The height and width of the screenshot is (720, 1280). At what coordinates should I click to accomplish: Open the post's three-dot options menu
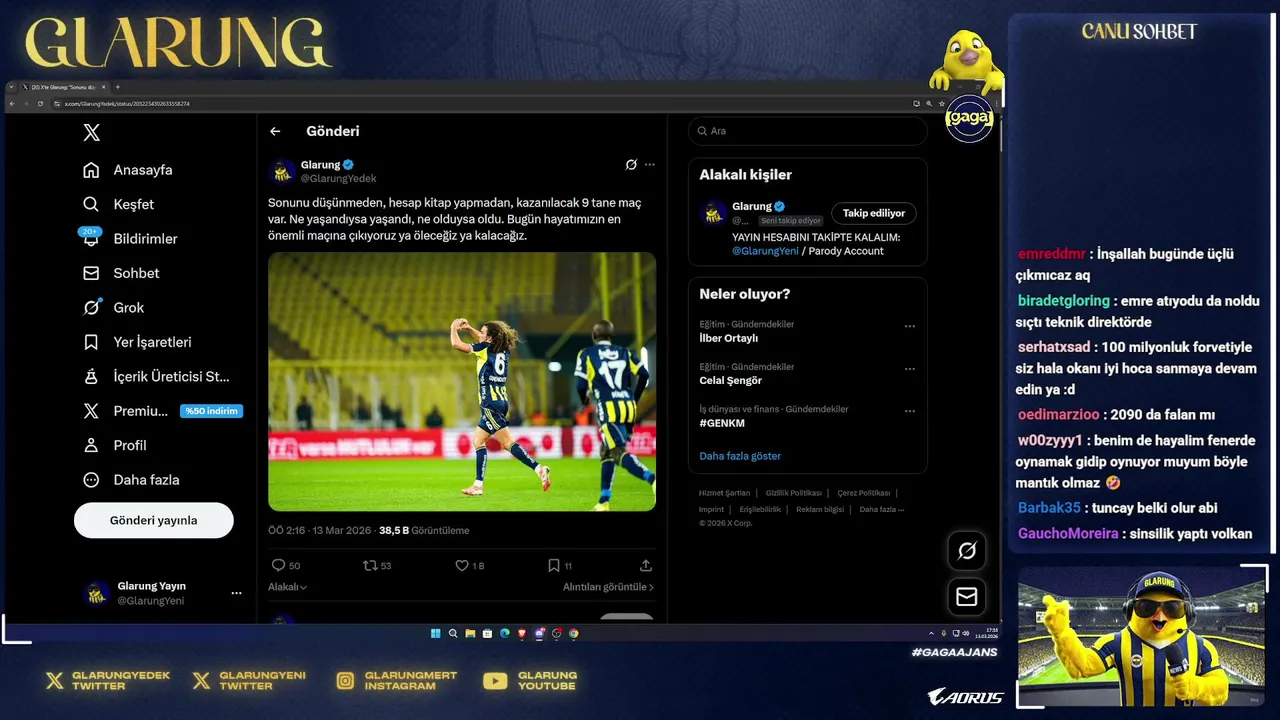(650, 164)
